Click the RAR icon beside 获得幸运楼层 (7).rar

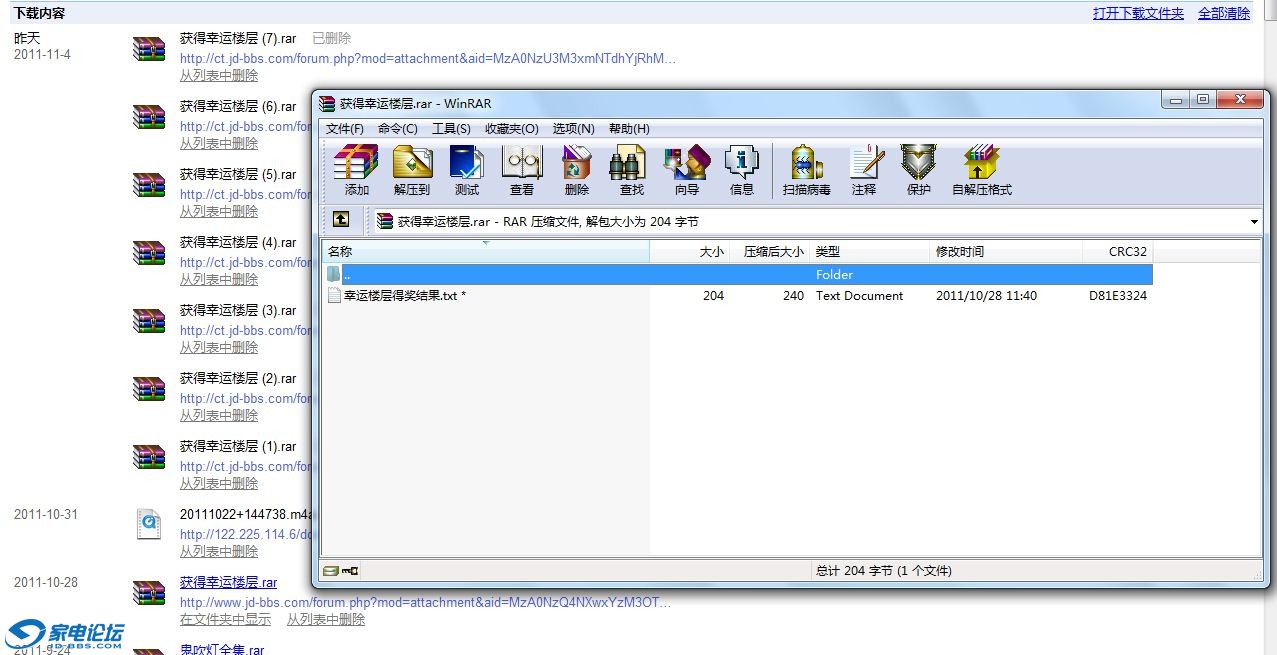pyautogui.click(x=149, y=48)
